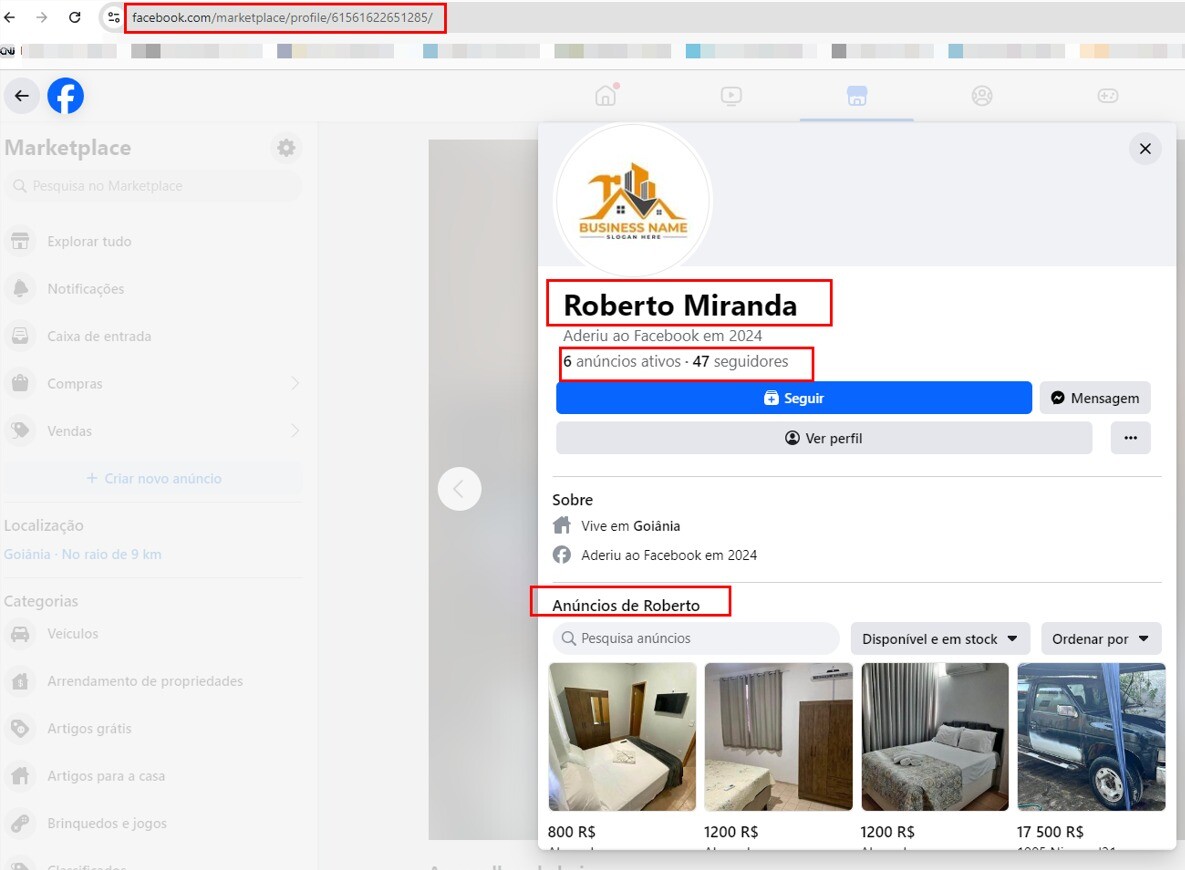
Task: Click the three-dots more options button
Action: click(1130, 438)
